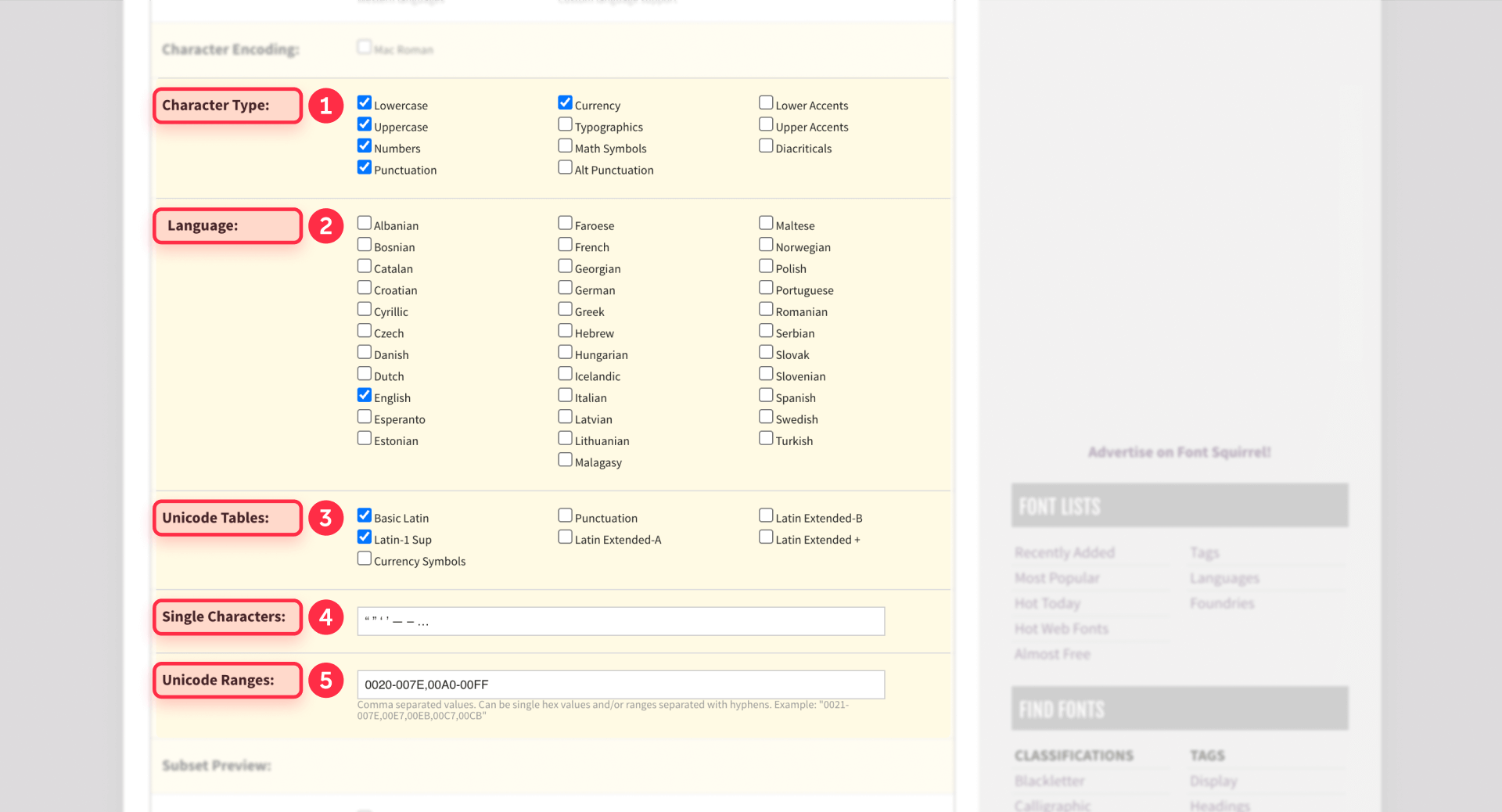Viewport: 1502px width, 812px height.
Task: Disable the Lowercase character type
Action: (x=364, y=102)
